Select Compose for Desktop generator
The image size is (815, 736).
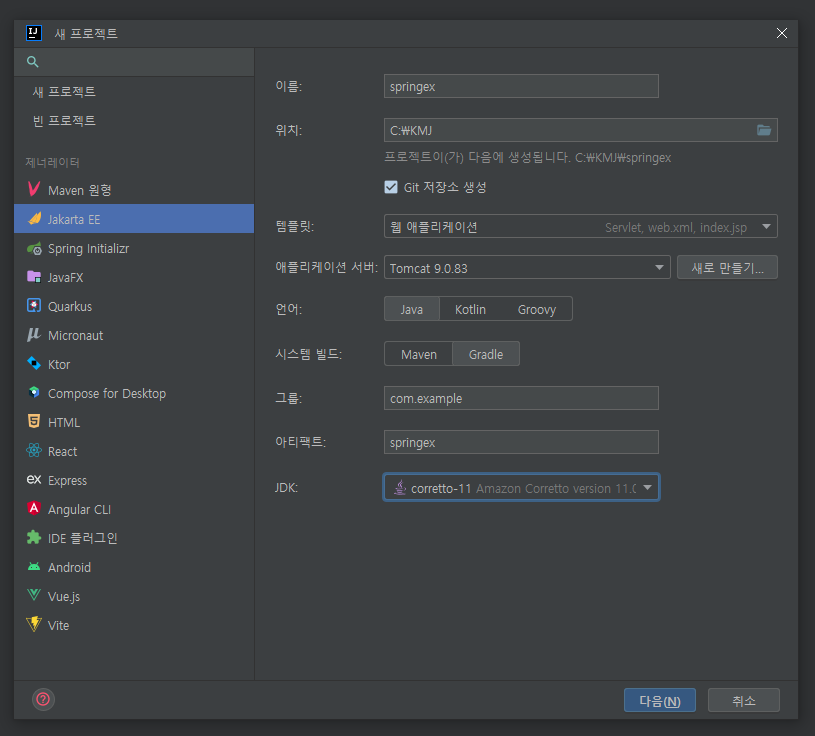click(134, 393)
